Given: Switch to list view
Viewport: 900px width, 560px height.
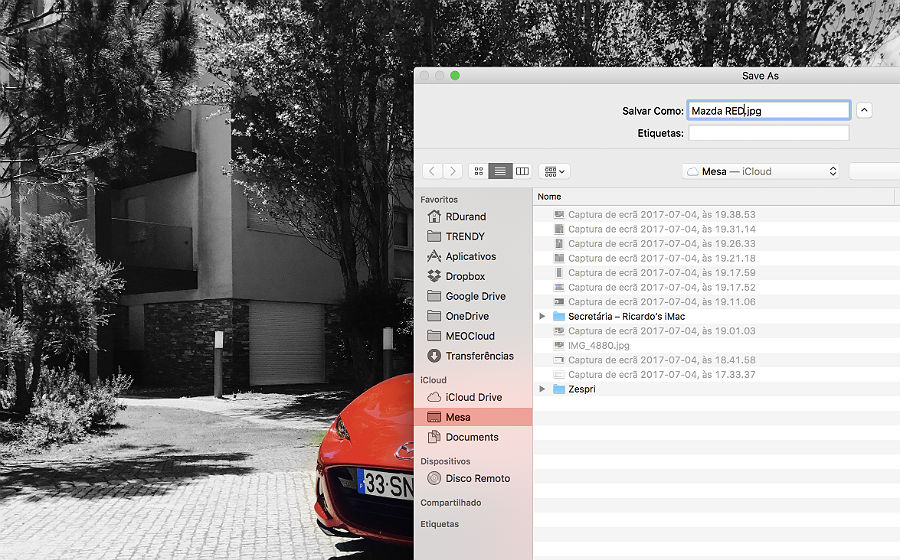Looking at the screenshot, I should (500, 171).
